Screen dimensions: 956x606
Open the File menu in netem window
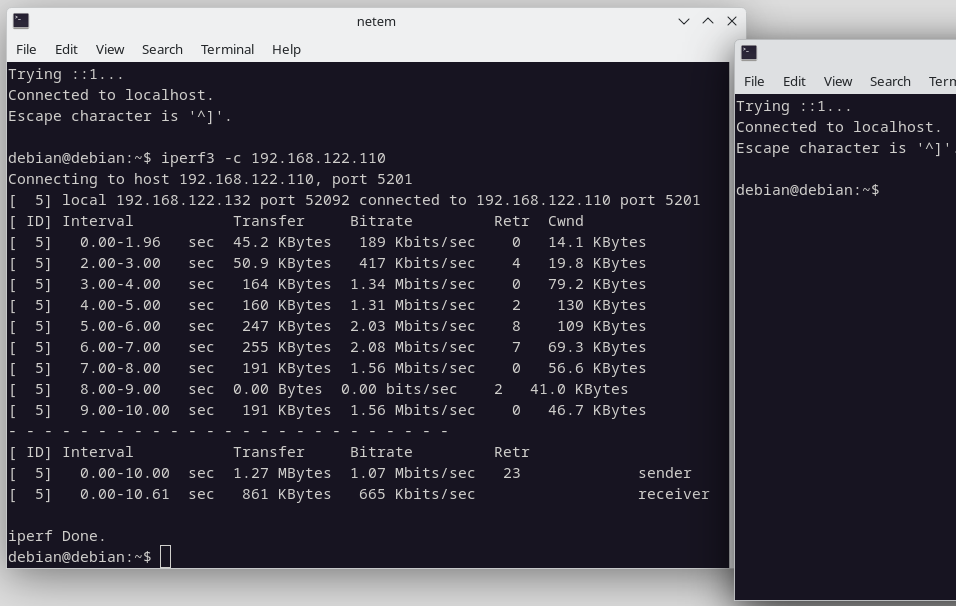coord(26,49)
